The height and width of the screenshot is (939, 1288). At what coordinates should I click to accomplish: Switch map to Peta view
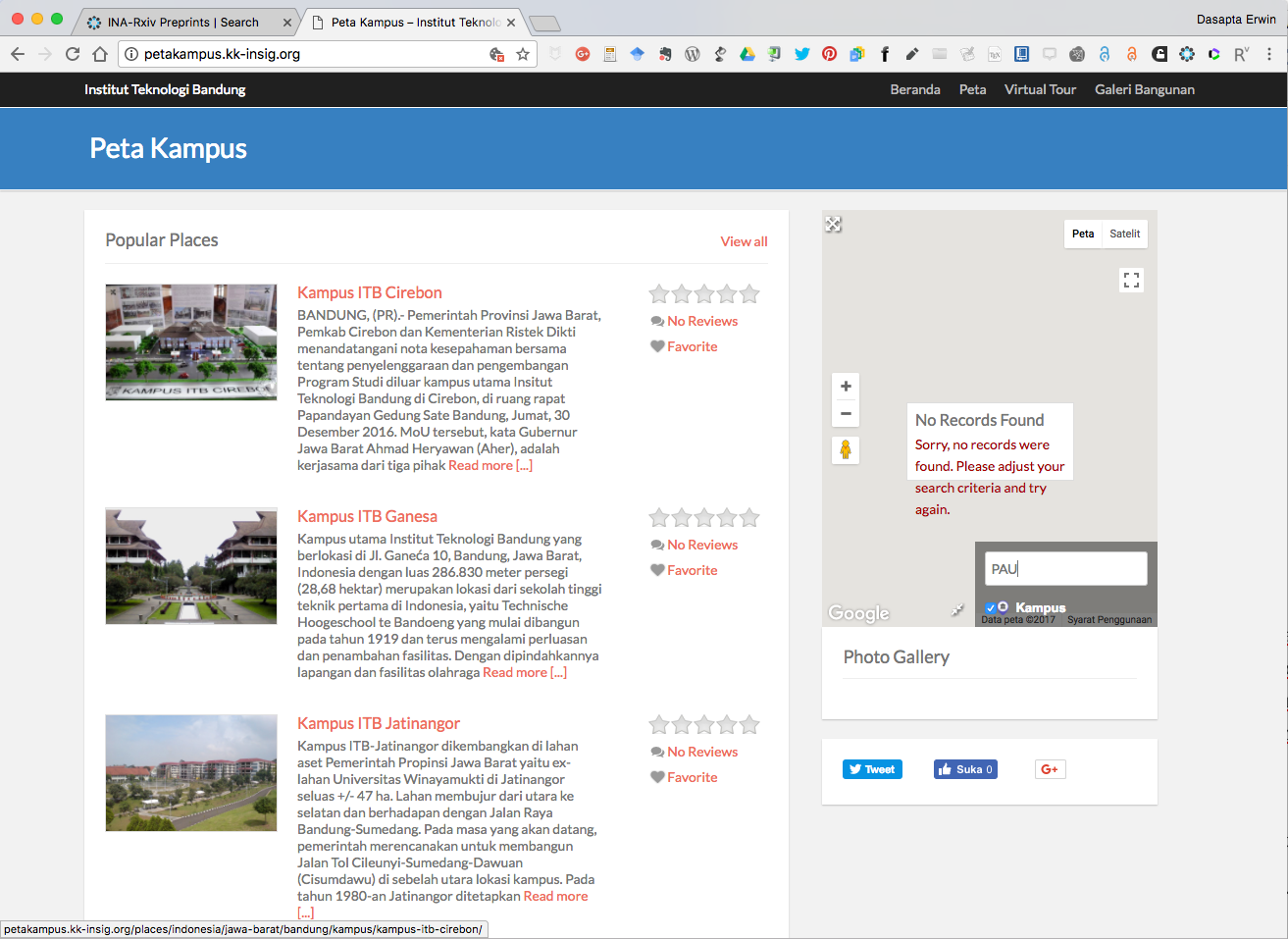coord(1083,234)
